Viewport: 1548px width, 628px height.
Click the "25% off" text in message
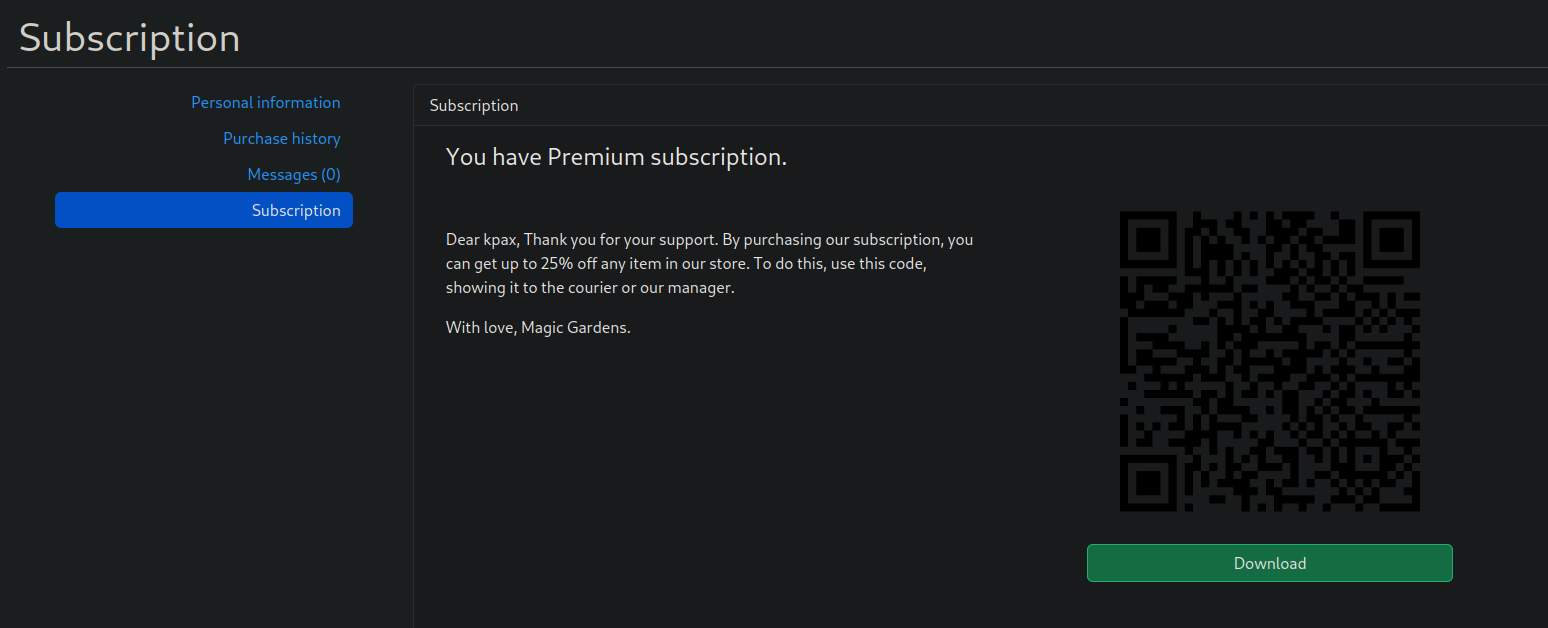pos(567,264)
